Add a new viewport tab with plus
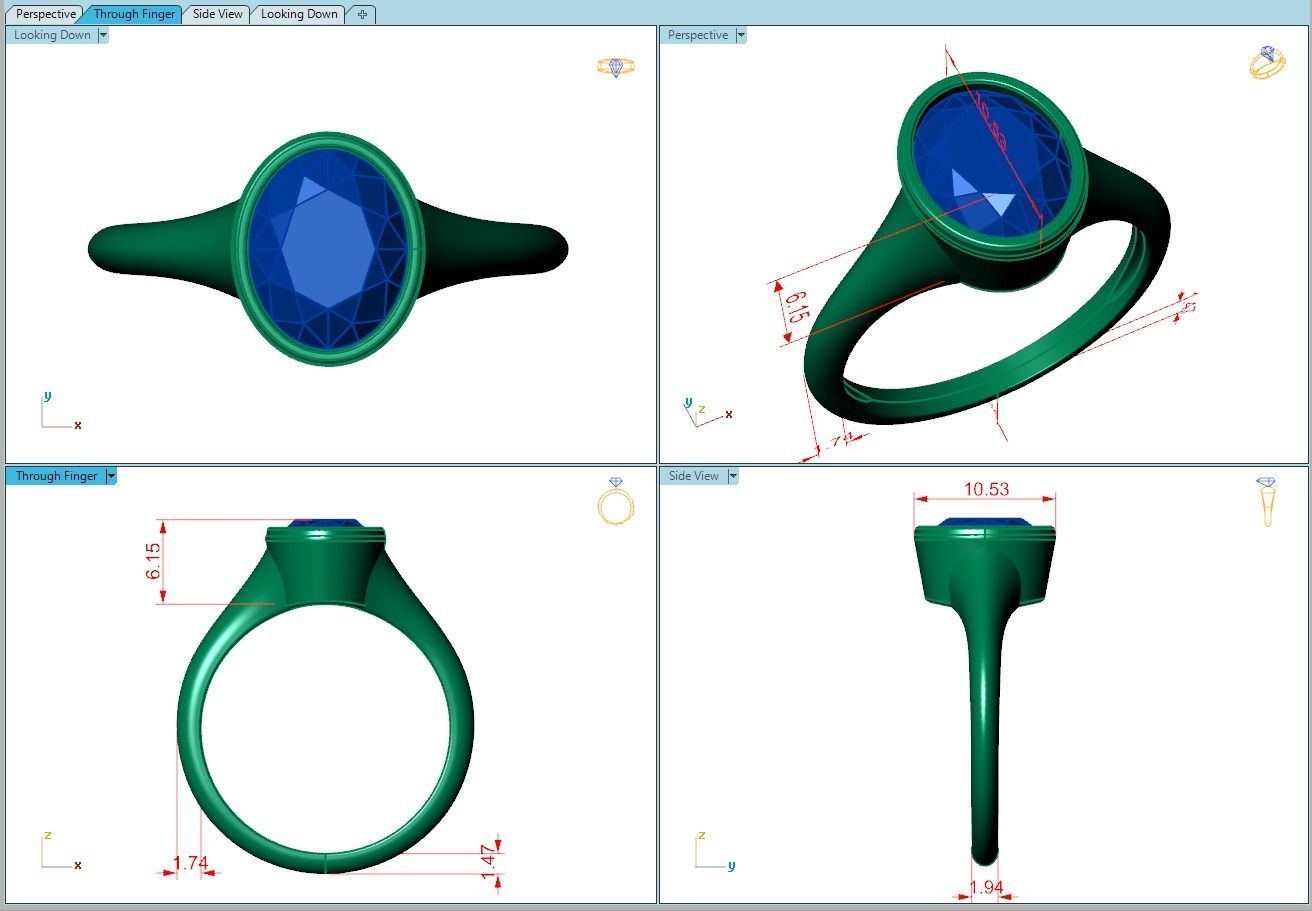The height and width of the screenshot is (911, 1312). click(x=362, y=14)
